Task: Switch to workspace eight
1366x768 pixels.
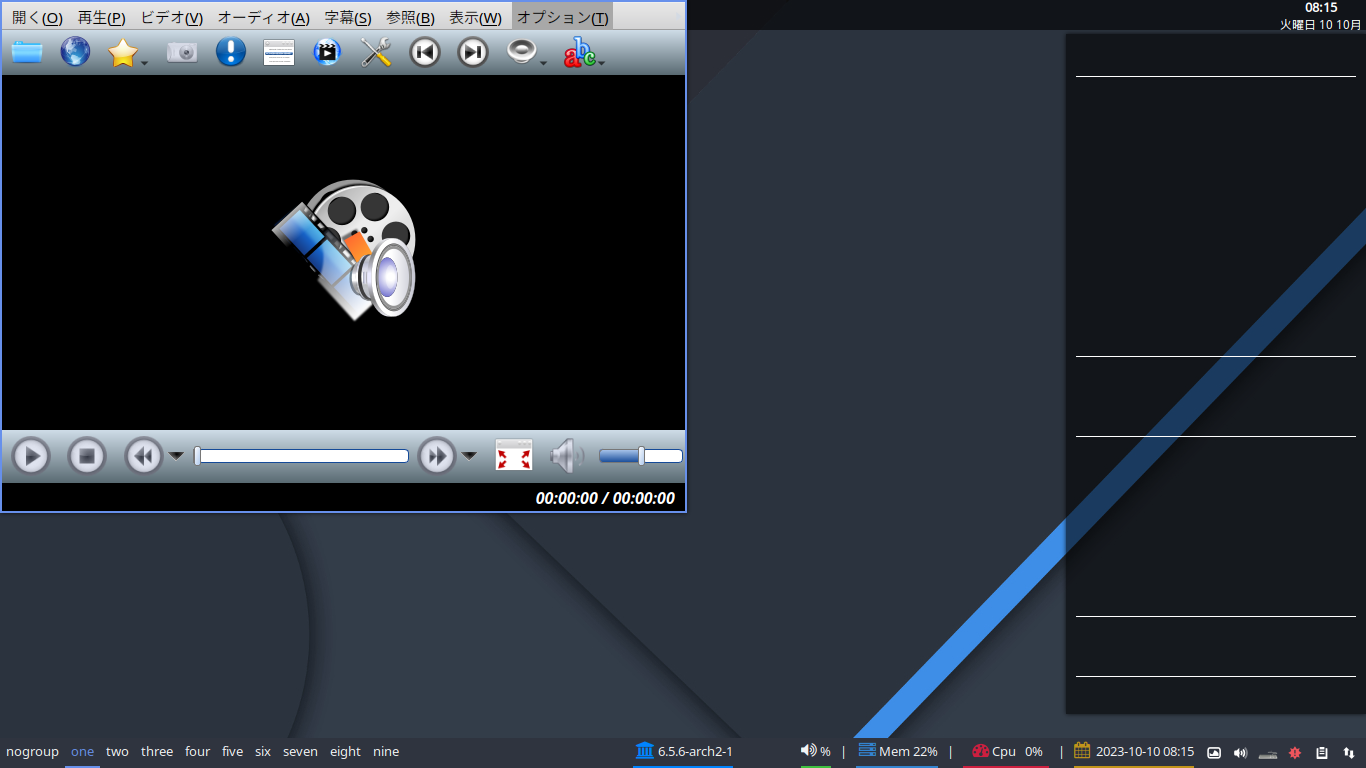Action: (x=345, y=751)
